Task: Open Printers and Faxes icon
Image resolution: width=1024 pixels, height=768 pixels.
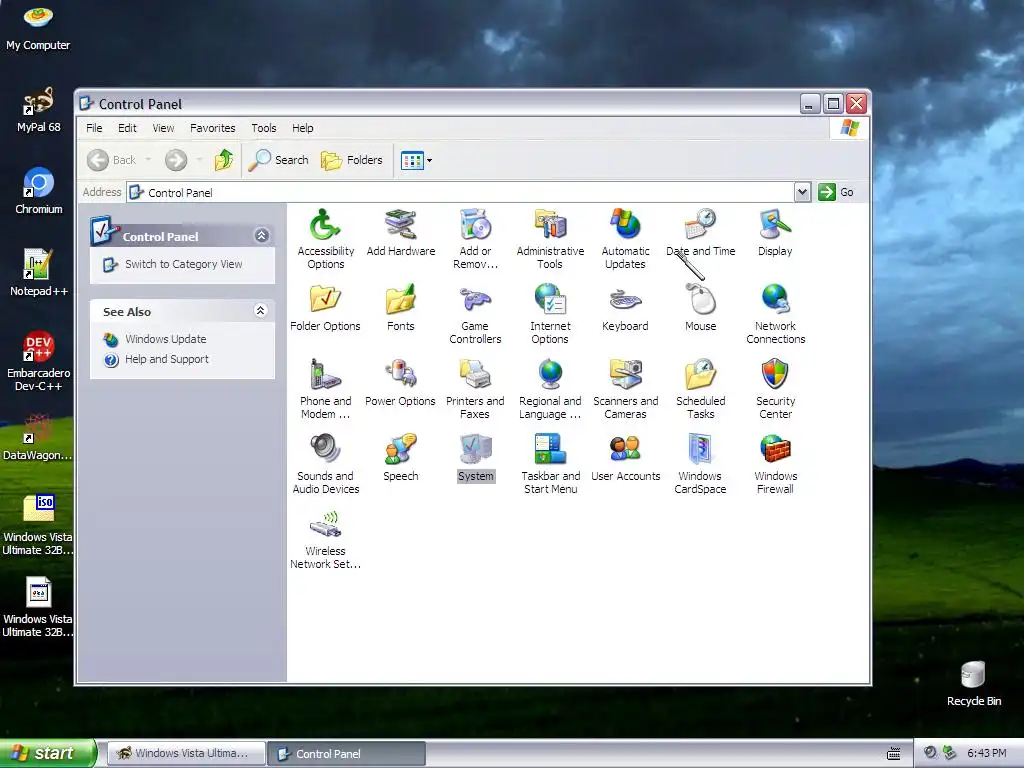Action: pos(475,389)
